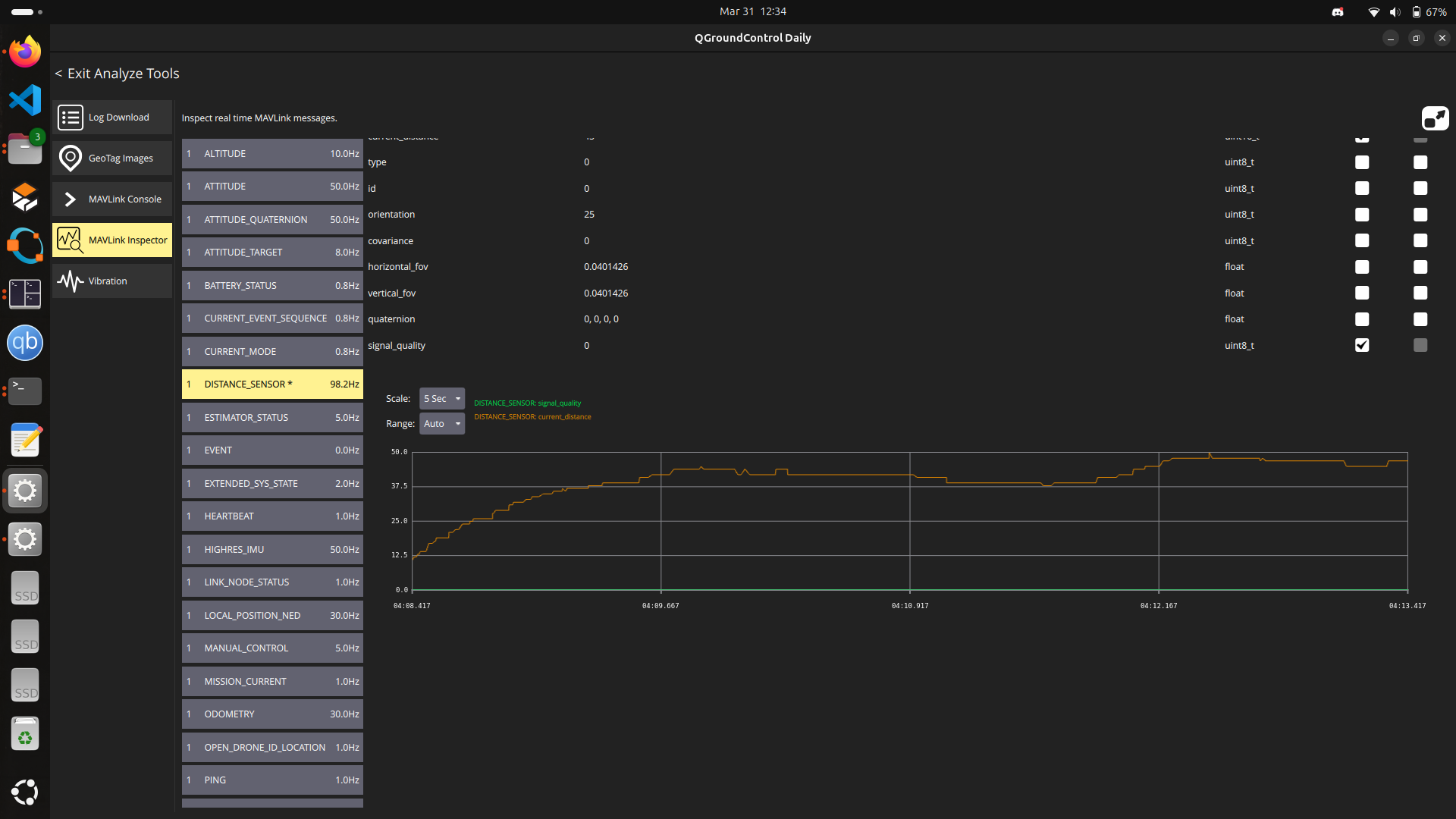This screenshot has height=819, width=1456.
Task: Enable first plot checkbox for orientation
Action: (1362, 215)
